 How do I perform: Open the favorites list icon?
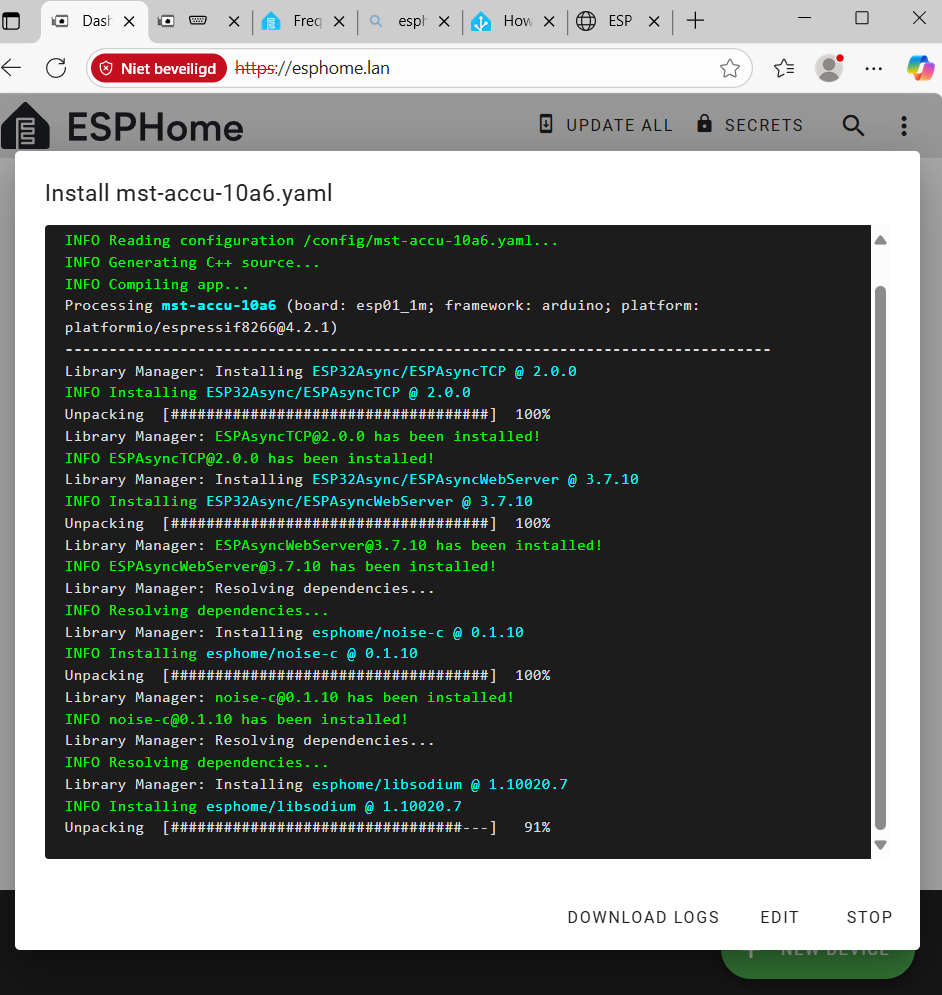(784, 68)
